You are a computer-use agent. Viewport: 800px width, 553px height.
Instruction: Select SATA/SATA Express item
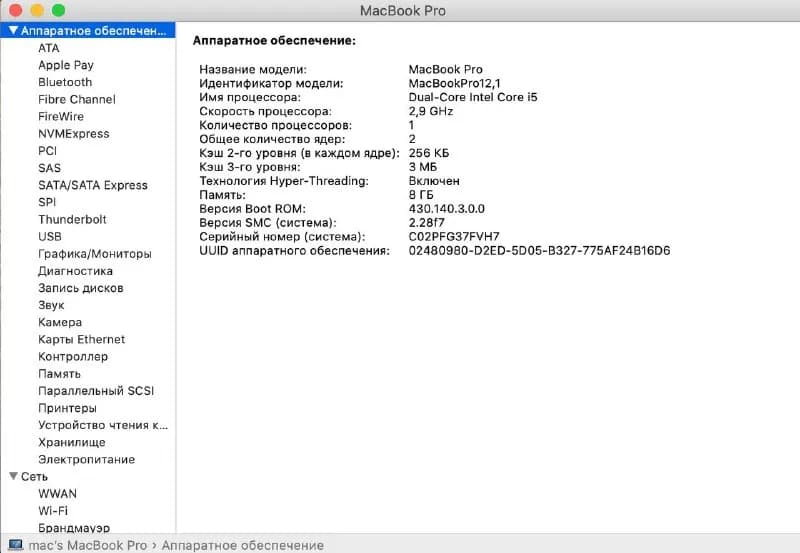[x=93, y=185]
